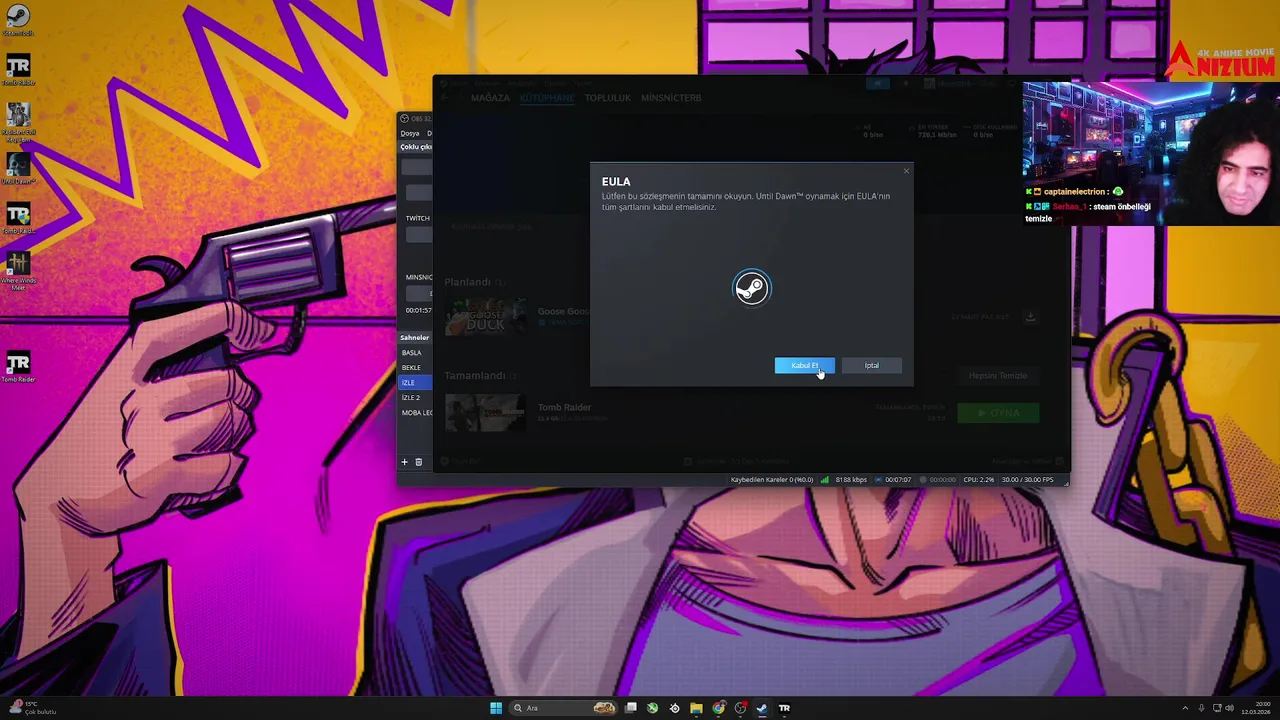The height and width of the screenshot is (720, 1280).
Task: Select İZLE scene in OBS
Action: 415,383
